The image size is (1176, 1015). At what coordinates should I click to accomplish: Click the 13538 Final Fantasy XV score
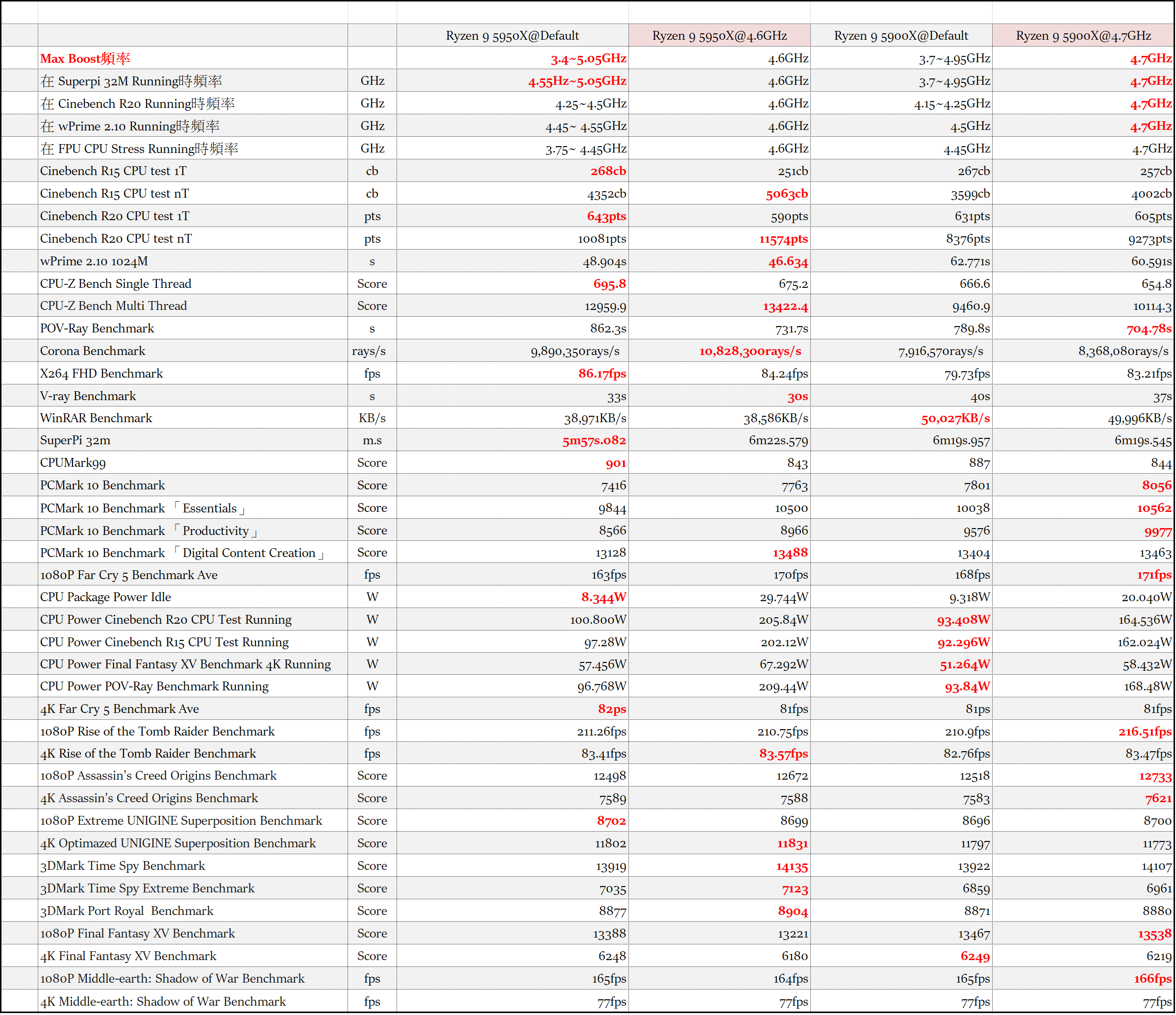(x=1154, y=934)
